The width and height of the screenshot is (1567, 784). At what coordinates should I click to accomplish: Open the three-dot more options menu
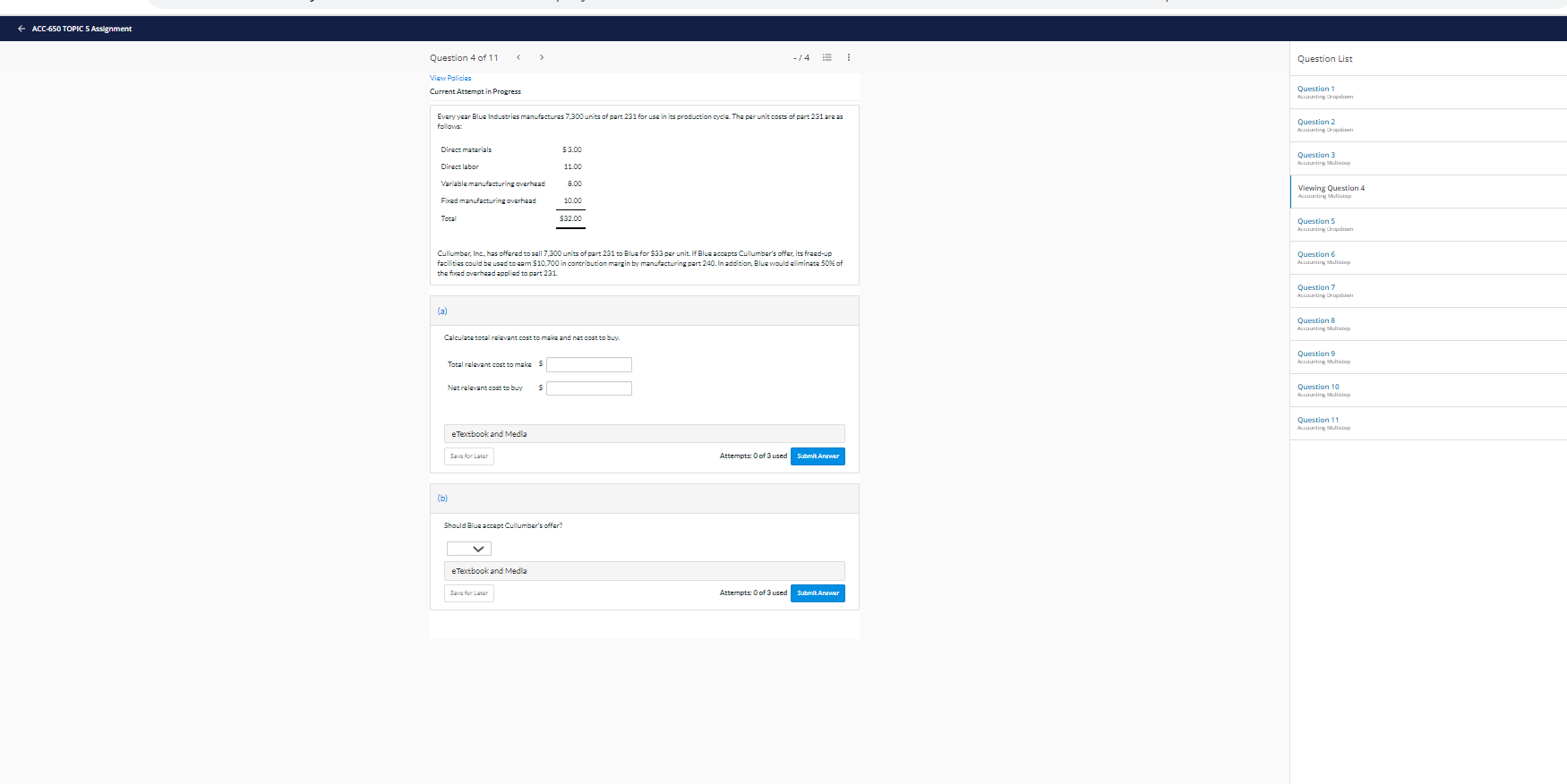click(849, 57)
